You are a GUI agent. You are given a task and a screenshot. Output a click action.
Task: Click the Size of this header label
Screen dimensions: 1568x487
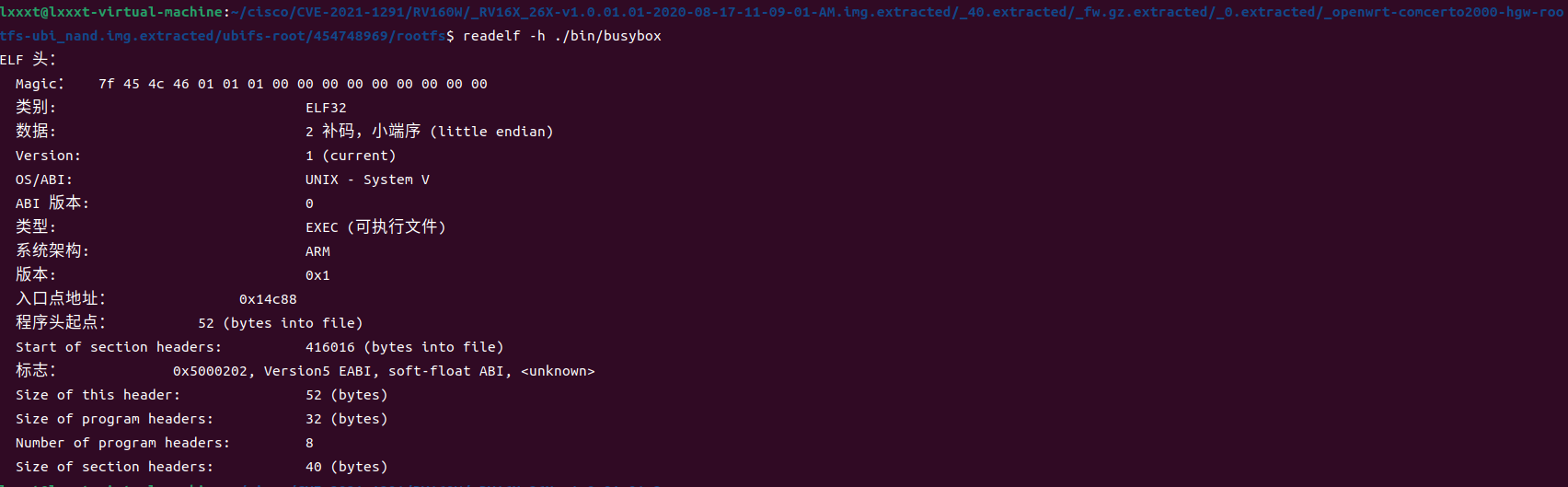tap(98, 395)
